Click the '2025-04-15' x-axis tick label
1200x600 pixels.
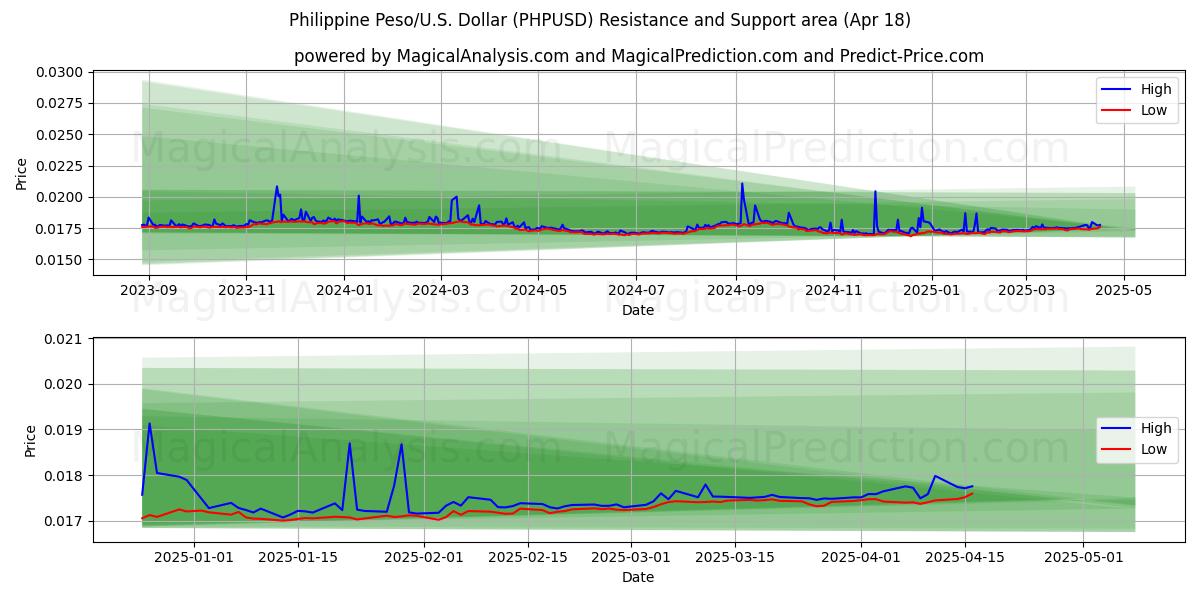point(966,557)
